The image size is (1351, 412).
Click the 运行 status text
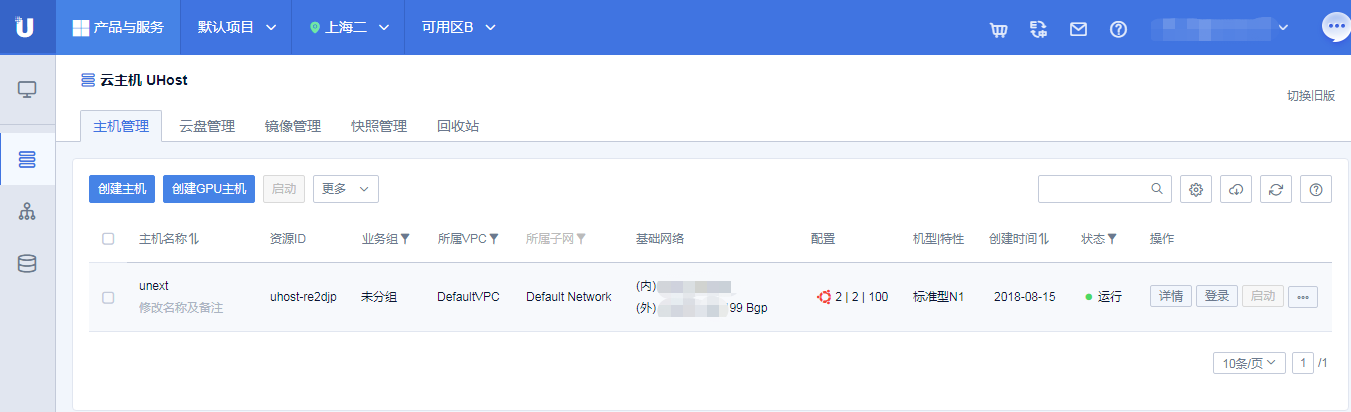pyautogui.click(x=1110, y=297)
